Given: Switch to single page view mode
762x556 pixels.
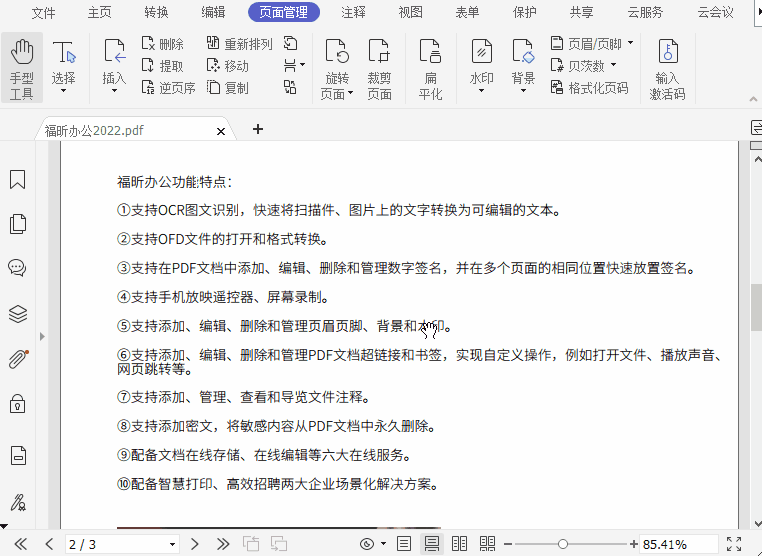Looking at the screenshot, I should (x=404, y=544).
